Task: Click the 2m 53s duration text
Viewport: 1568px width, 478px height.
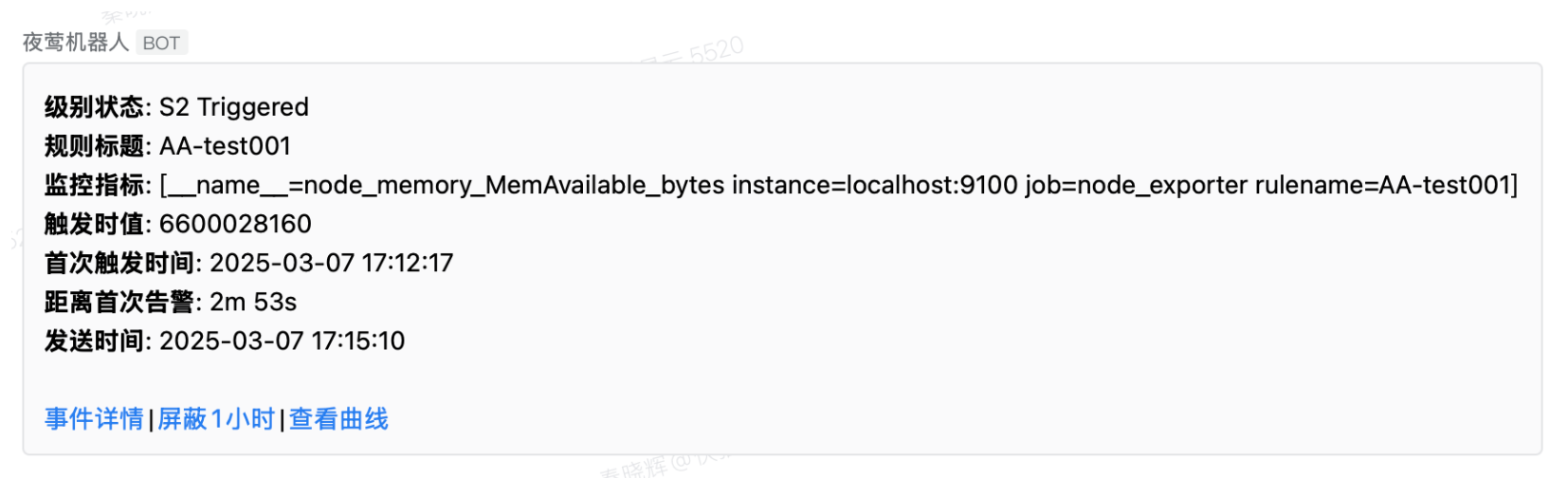Action: pyautogui.click(x=253, y=302)
